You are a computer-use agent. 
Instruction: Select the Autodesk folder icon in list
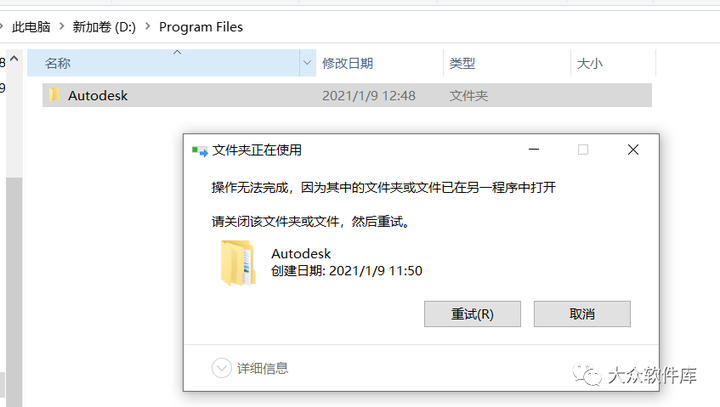click(x=55, y=95)
